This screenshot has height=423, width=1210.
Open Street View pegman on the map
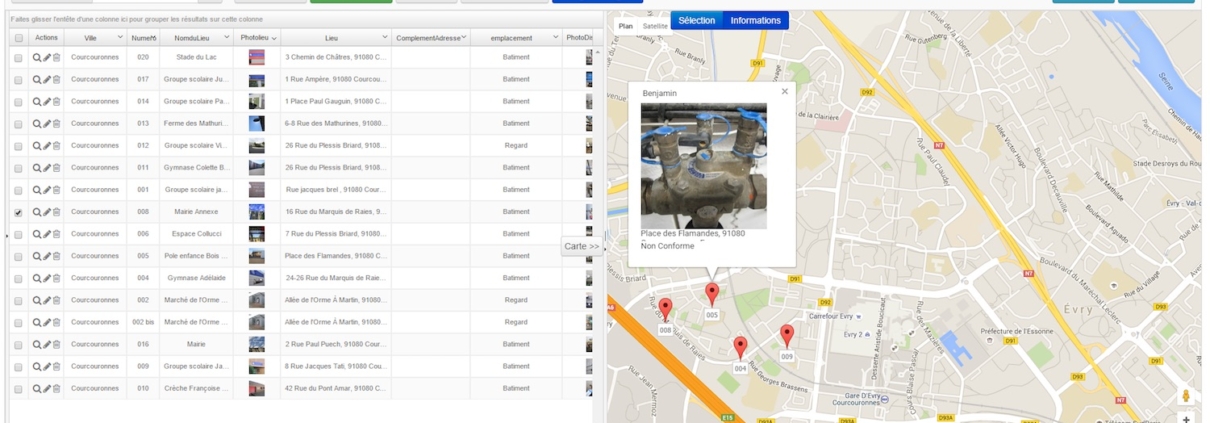(x=1186, y=396)
